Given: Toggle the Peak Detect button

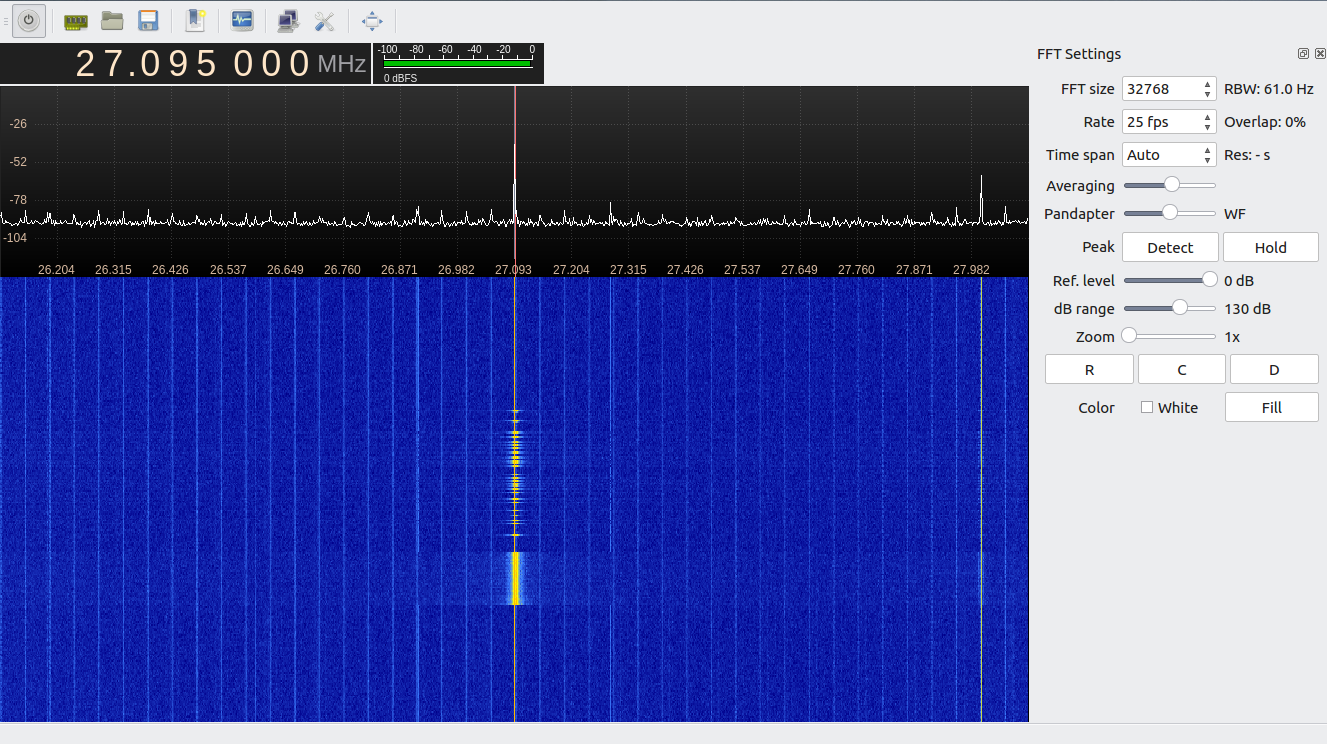Looking at the screenshot, I should (1170, 248).
